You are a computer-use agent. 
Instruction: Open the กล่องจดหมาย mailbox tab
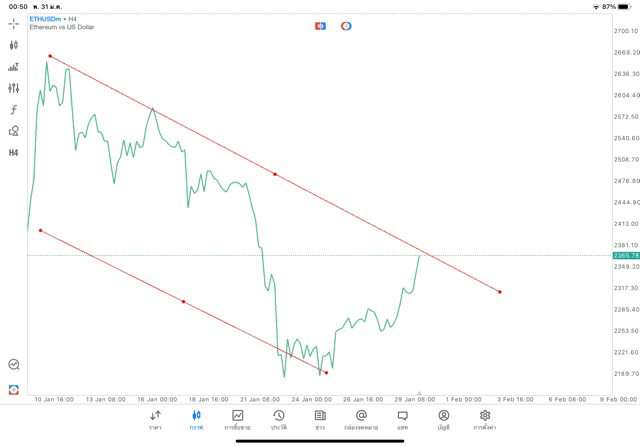(361, 419)
